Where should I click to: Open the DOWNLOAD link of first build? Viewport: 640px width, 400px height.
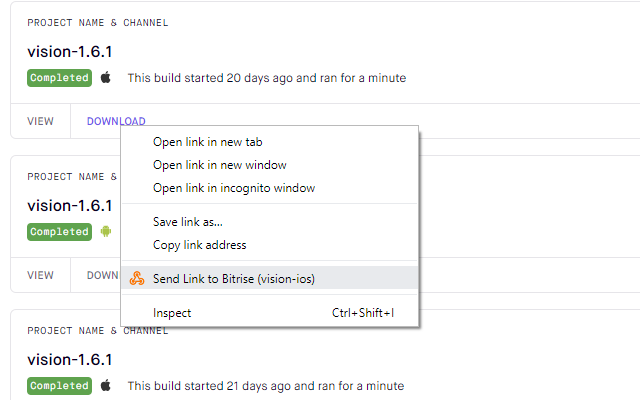pos(116,121)
